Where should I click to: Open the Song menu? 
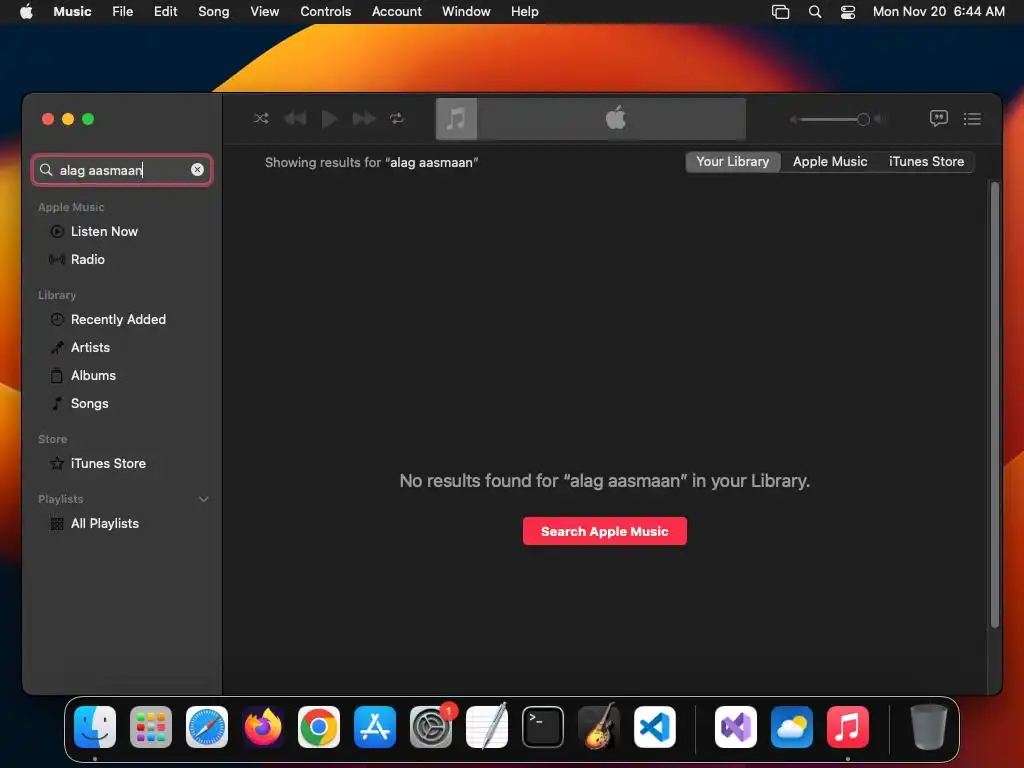click(214, 11)
